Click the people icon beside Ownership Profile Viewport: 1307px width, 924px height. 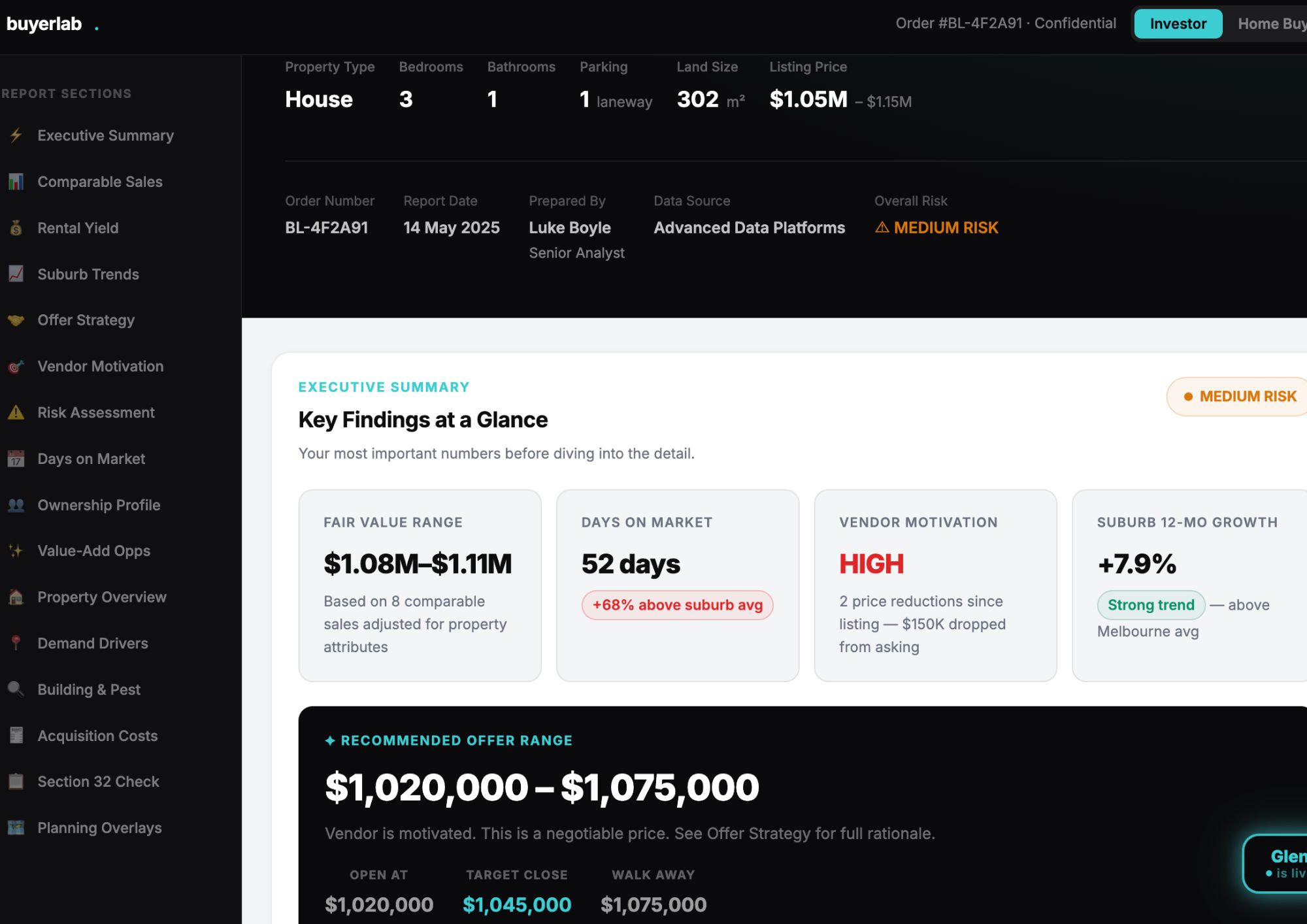[16, 505]
